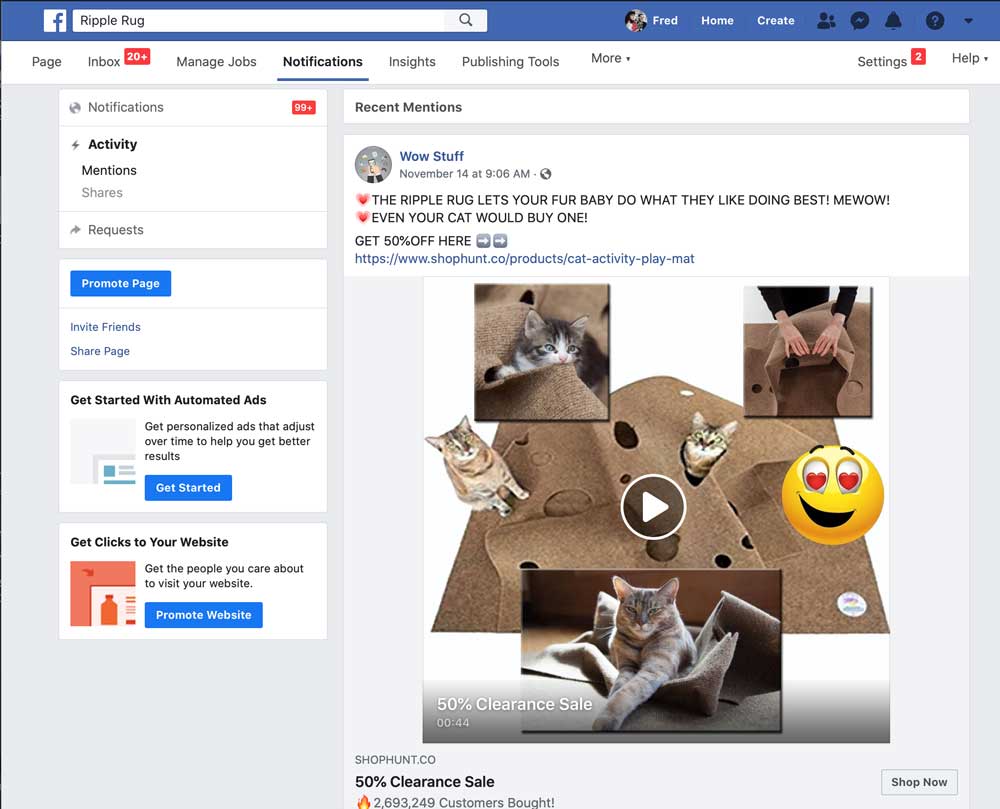Play the Ripple Rug video

653,507
